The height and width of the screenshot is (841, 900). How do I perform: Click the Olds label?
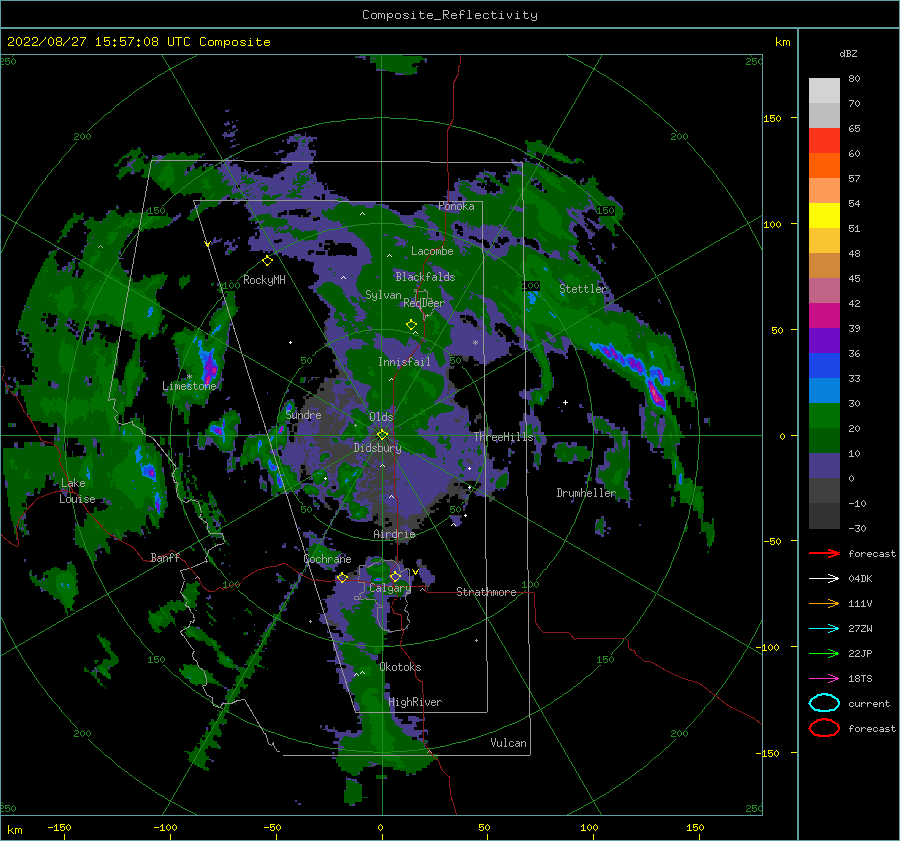381,417
